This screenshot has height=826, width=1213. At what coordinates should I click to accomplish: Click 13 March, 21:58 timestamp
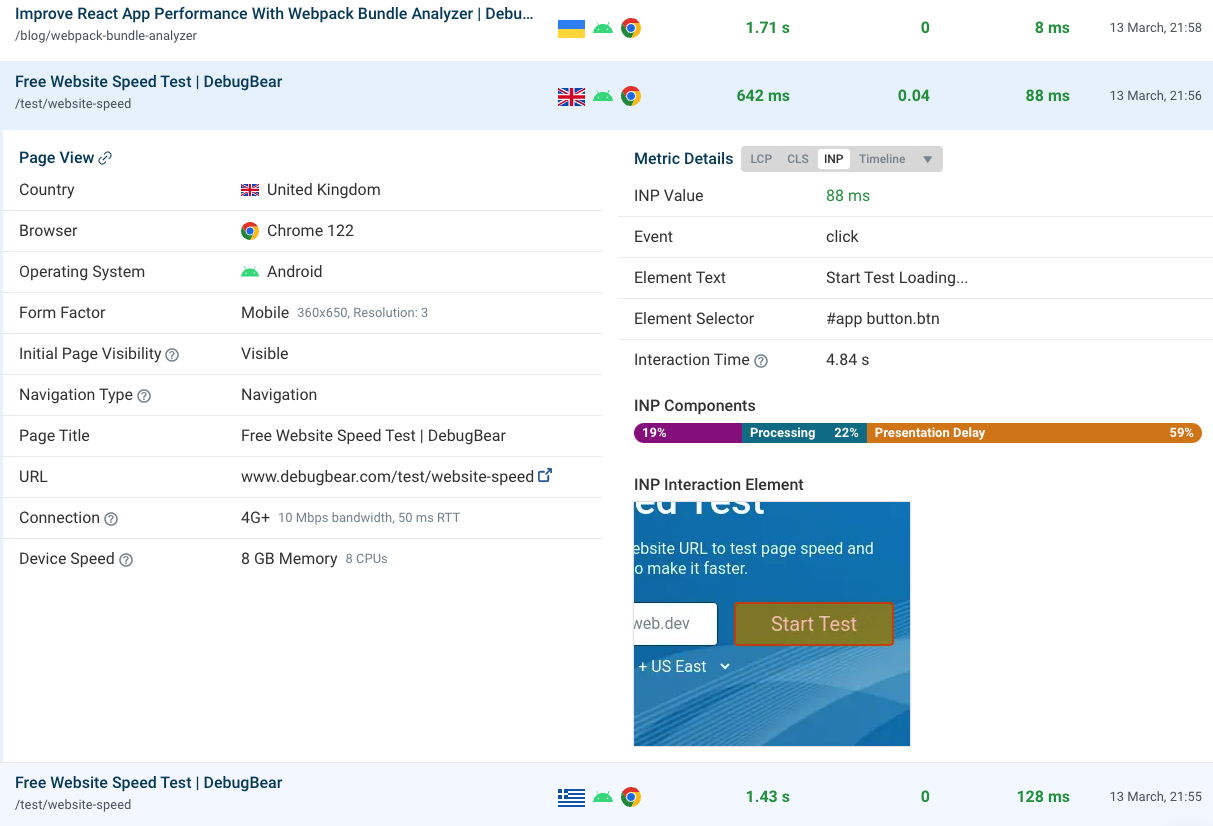click(1155, 28)
